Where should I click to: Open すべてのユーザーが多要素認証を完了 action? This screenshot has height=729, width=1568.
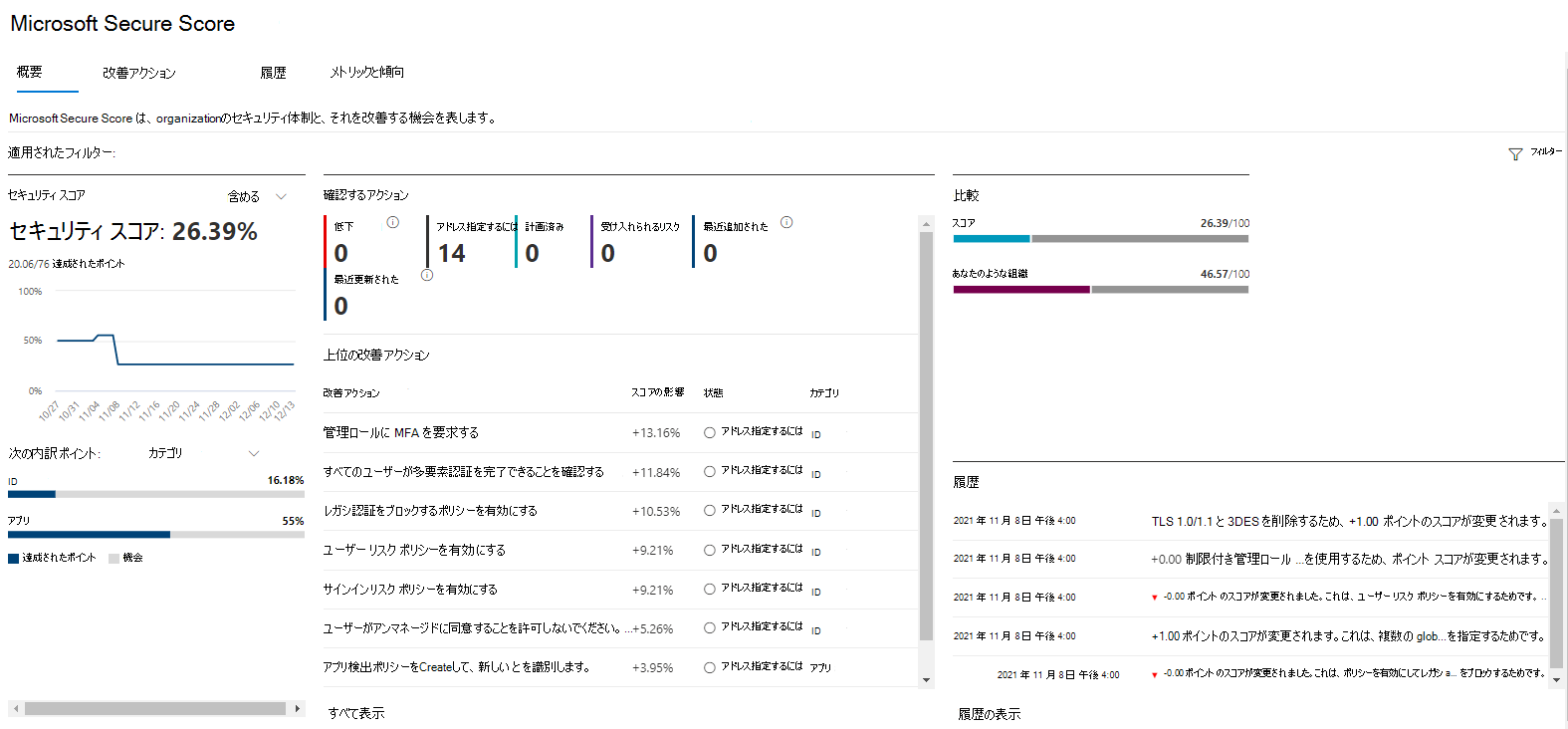coord(463,471)
